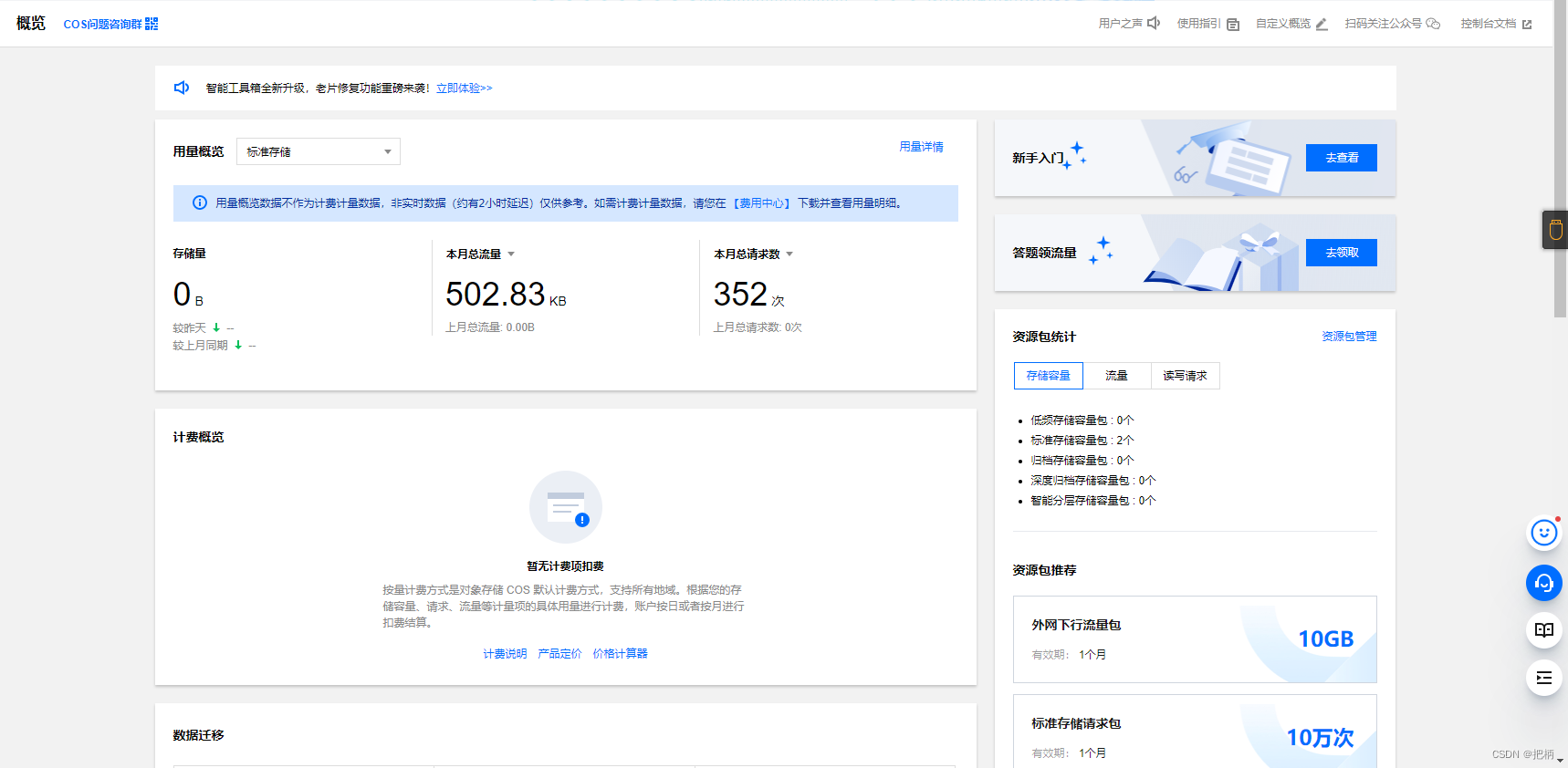1568x768 pixels.
Task: Click the 自定义概览 edit pencil icon
Action: coord(1321,25)
